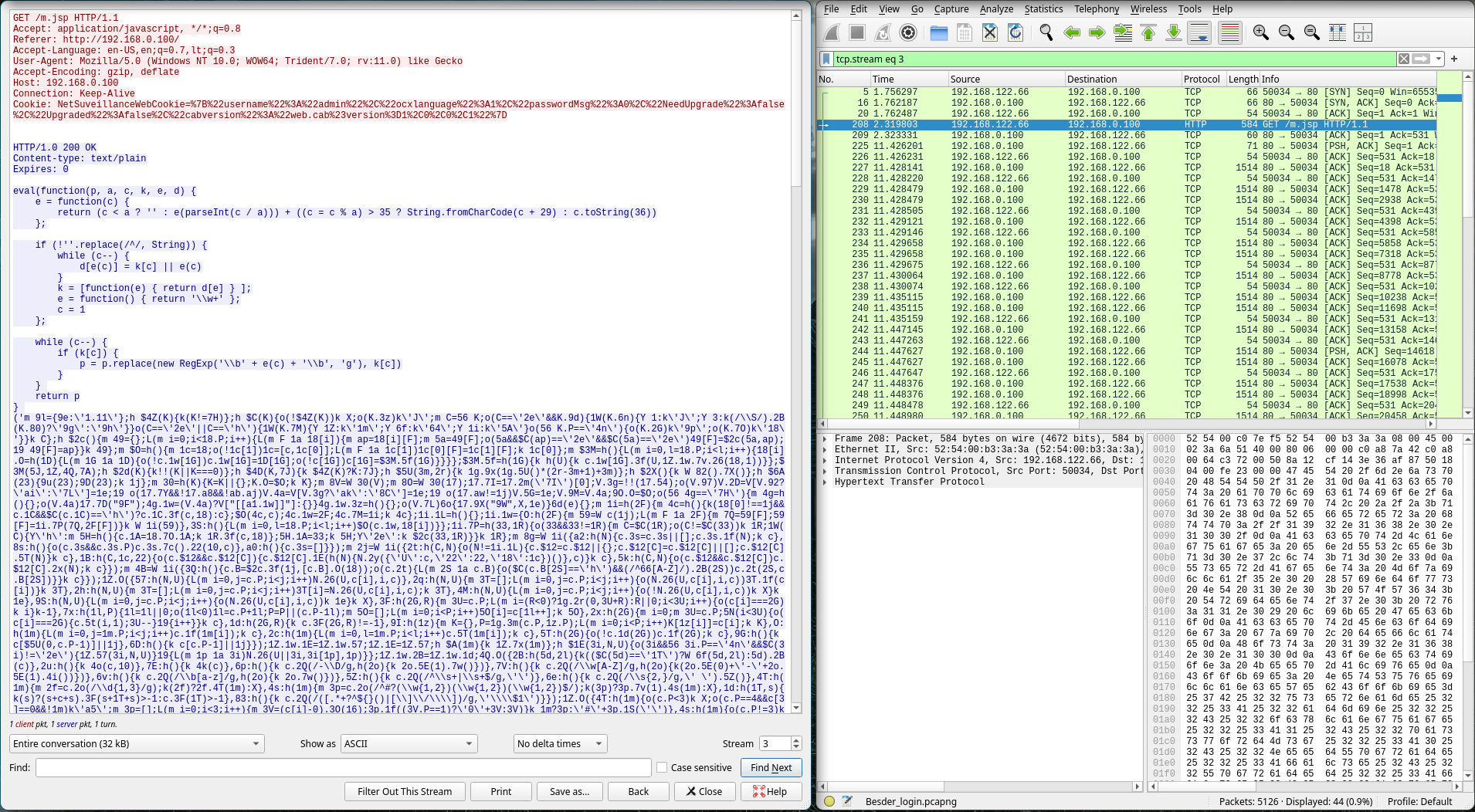The image size is (1475, 812).
Task: Open the Analyze menu
Action: click(x=996, y=9)
